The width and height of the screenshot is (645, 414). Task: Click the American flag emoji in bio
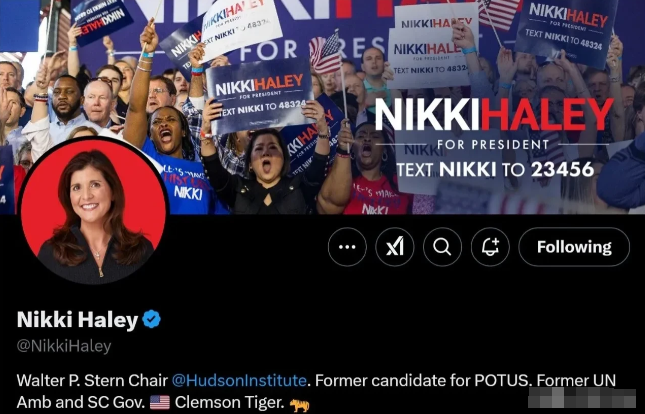click(160, 402)
